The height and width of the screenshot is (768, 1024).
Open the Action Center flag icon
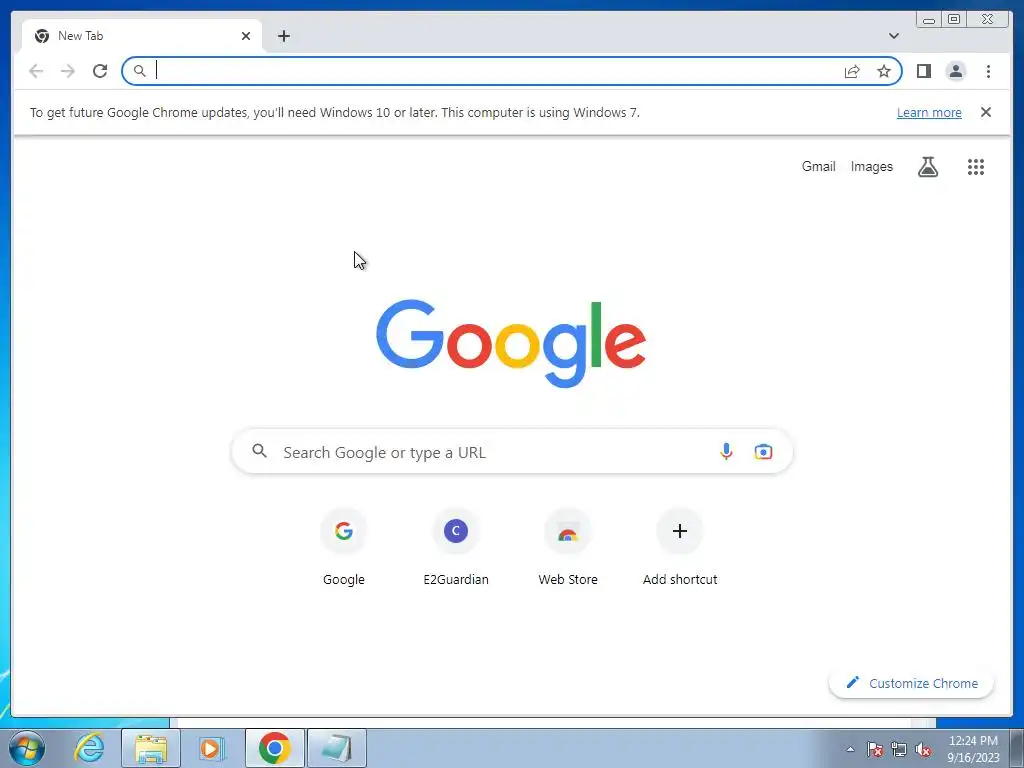(875, 749)
